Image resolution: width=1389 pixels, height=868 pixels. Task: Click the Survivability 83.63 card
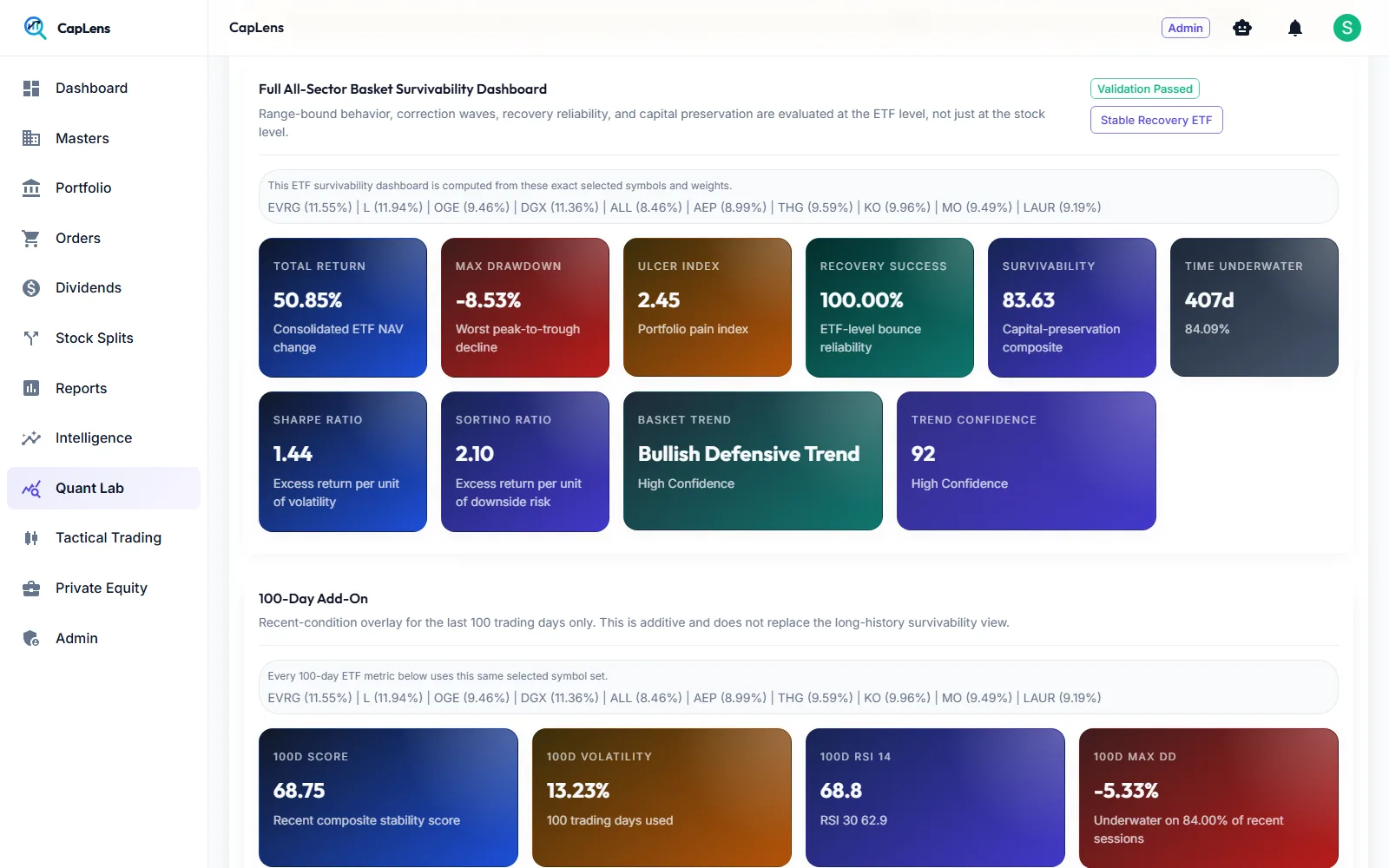(x=1072, y=307)
